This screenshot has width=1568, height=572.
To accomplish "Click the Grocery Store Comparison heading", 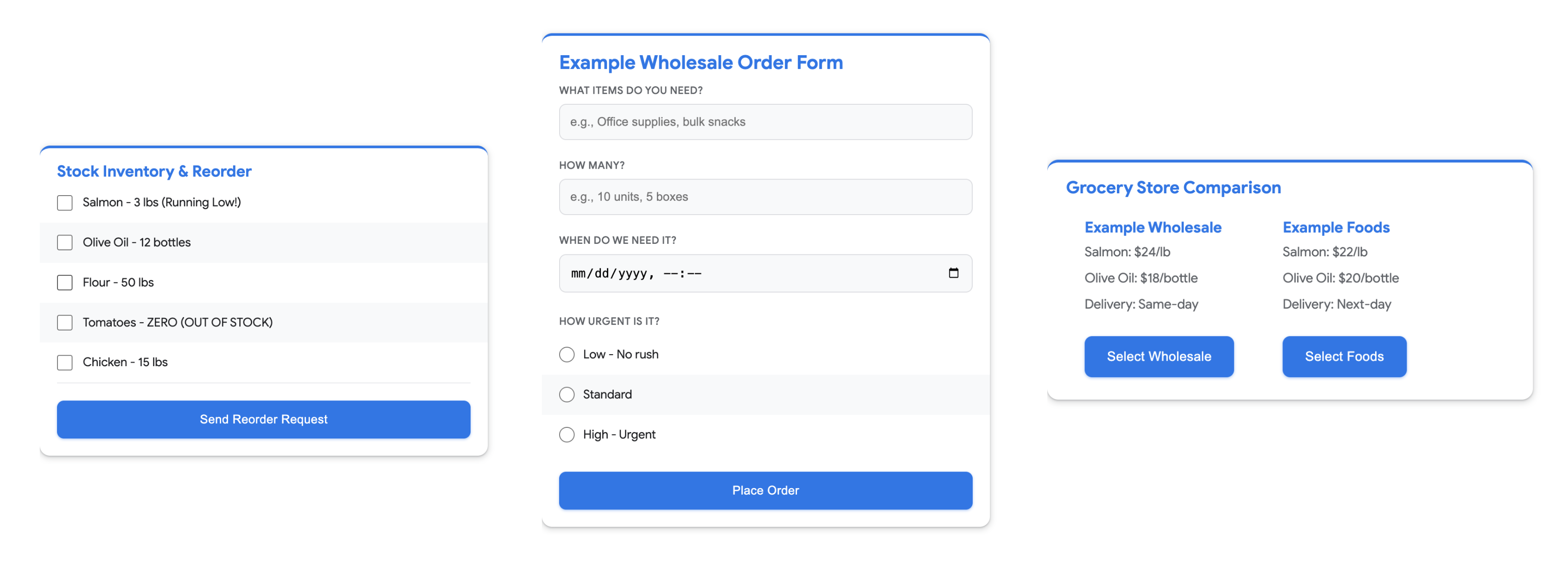I will click(1173, 187).
